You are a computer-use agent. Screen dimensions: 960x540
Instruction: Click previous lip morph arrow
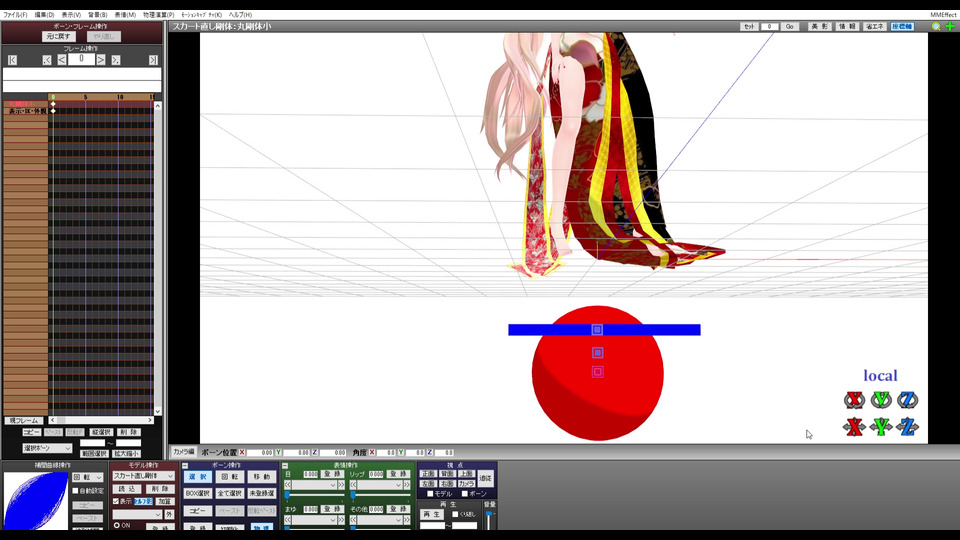[x=353, y=485]
